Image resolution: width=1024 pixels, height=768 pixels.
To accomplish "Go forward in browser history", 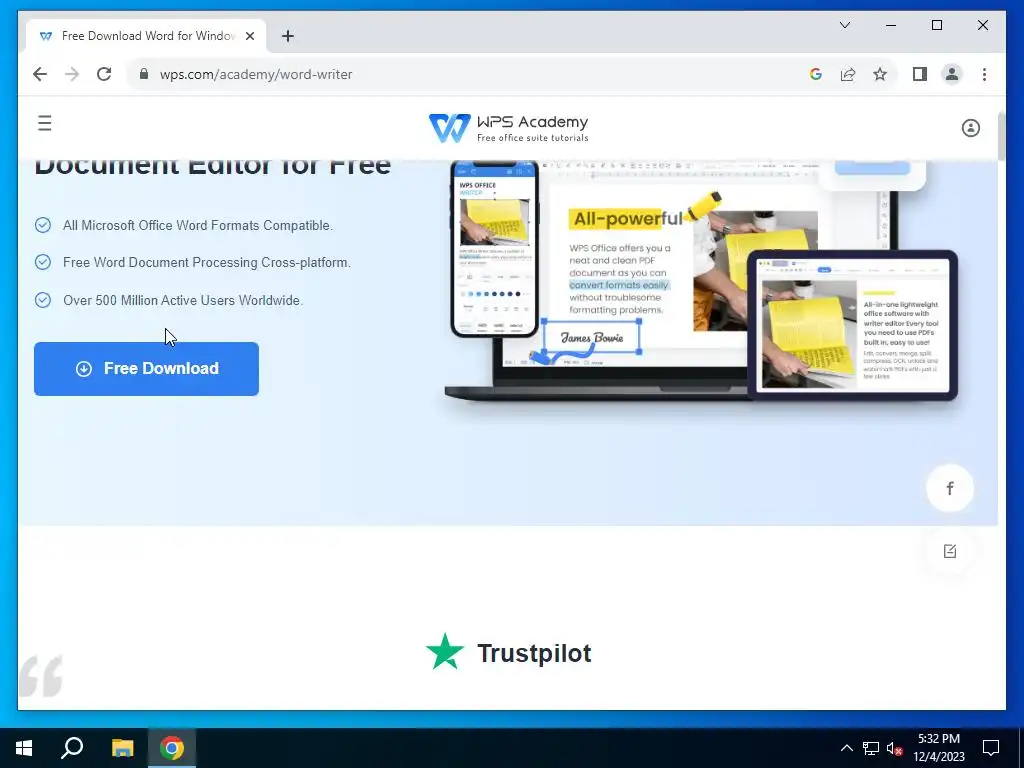I will [72, 74].
